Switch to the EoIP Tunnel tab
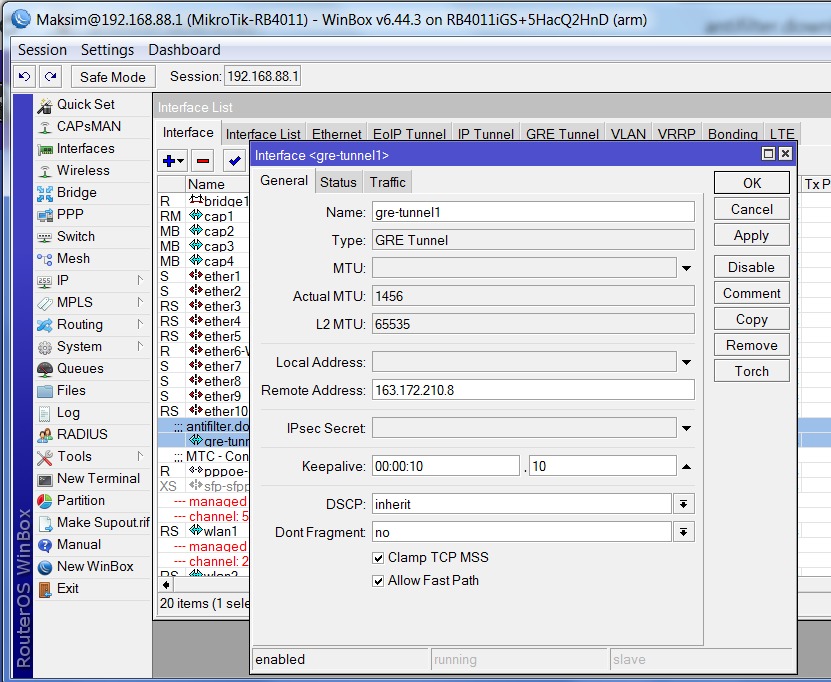 (x=409, y=134)
